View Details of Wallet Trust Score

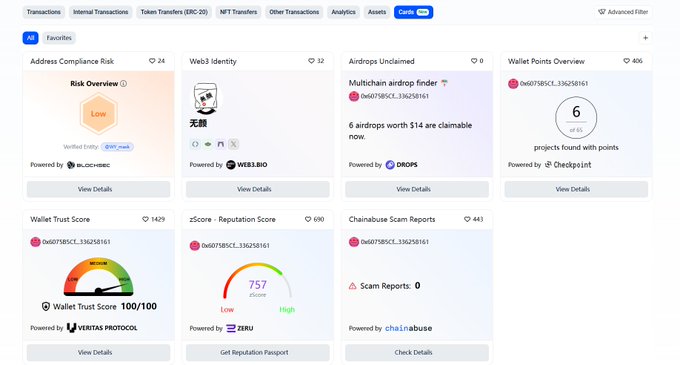click(98, 352)
